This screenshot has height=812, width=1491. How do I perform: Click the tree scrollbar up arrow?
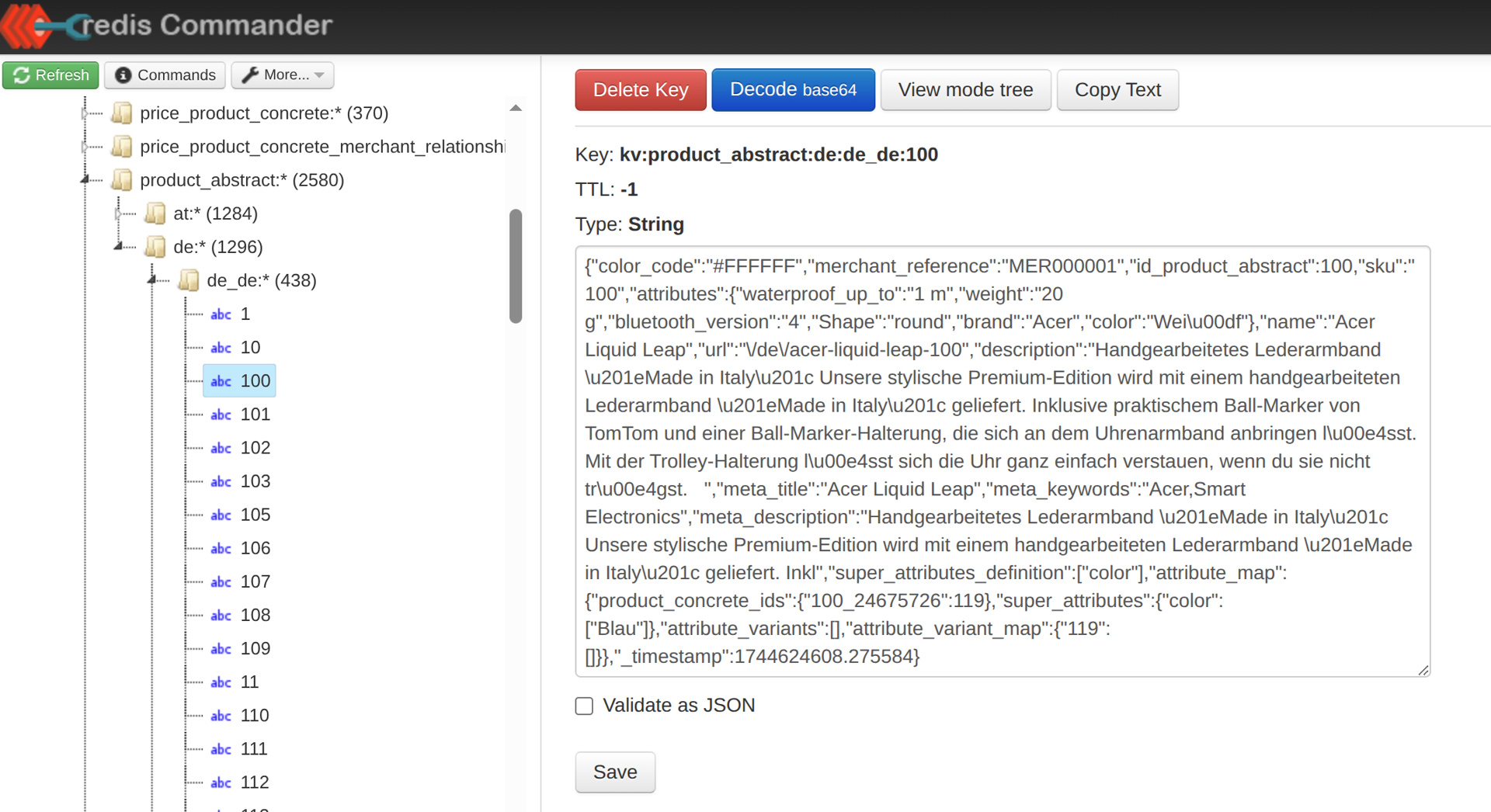[x=516, y=109]
